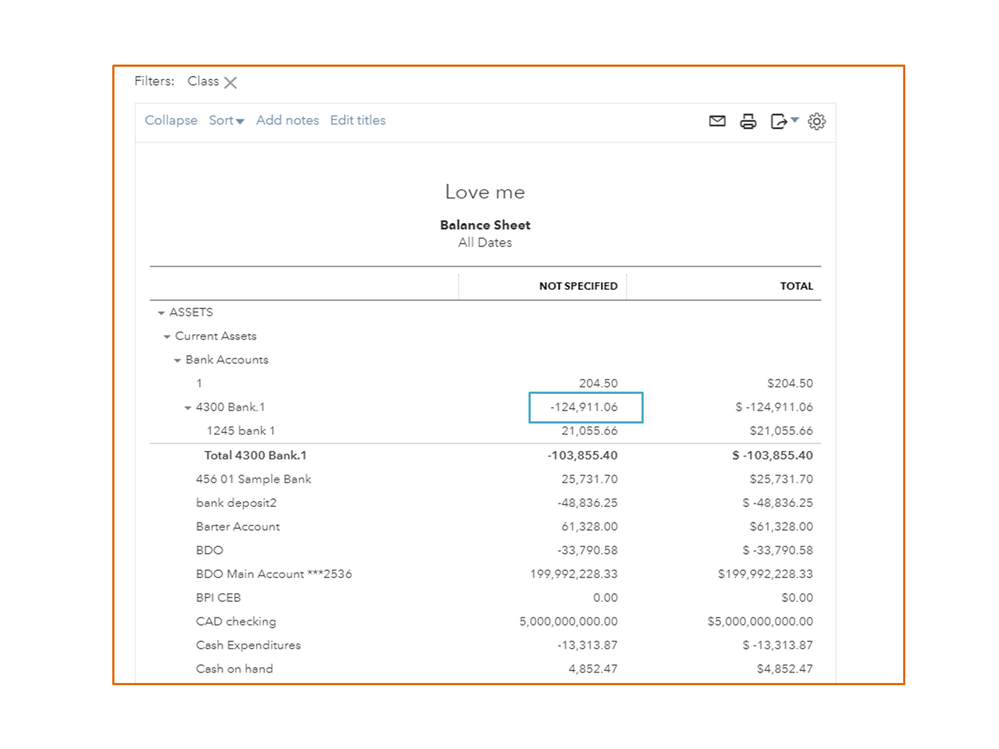Screen dimensions: 999x749
Task: Click the Barter Account row
Action: pos(238,527)
